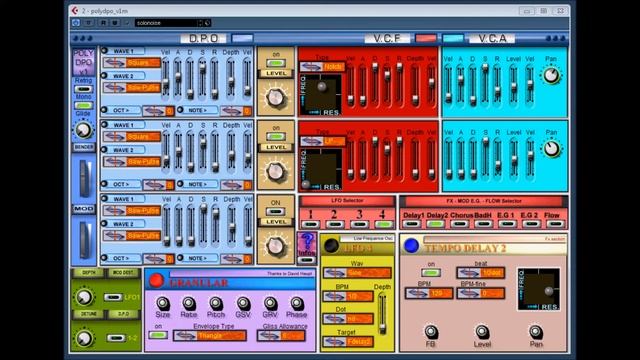Click the DETUNE button
The image size is (640, 360).
coord(89,314)
